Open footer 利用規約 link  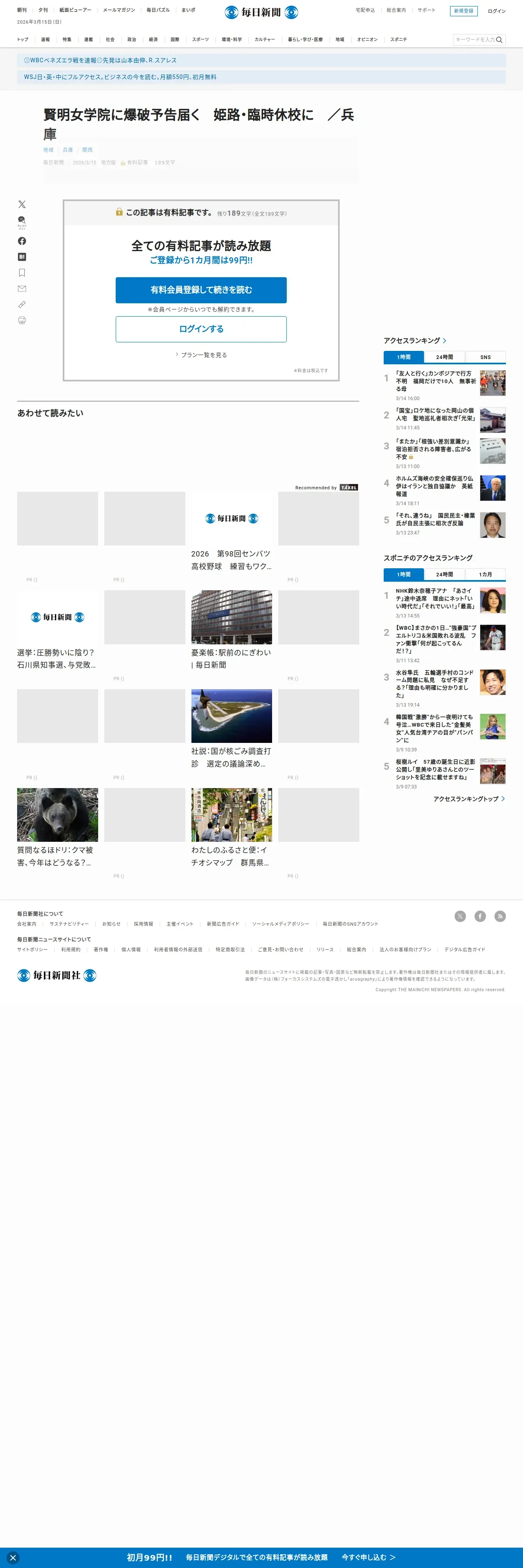pyautogui.click(x=70, y=950)
